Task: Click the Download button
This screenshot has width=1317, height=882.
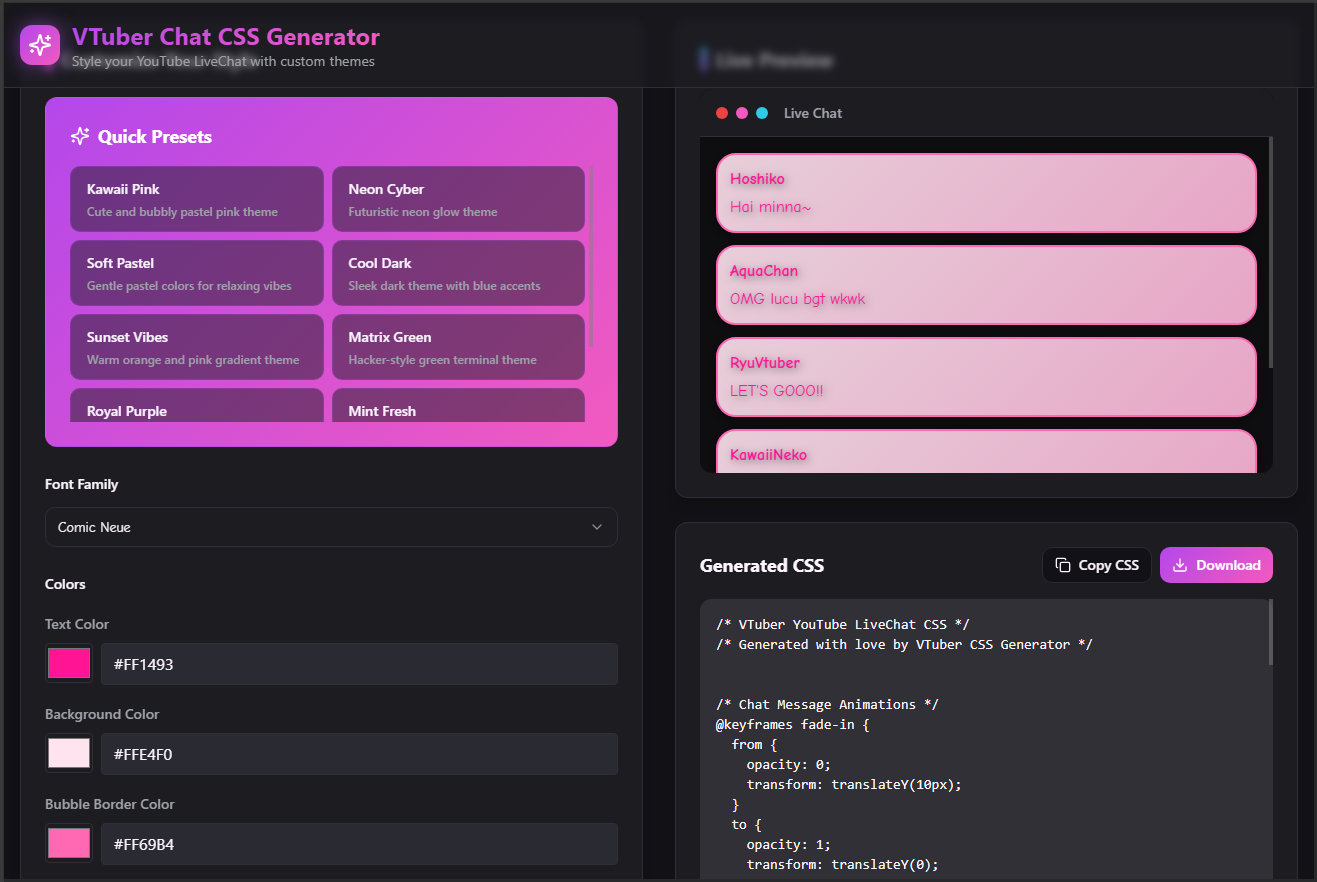Action: click(x=1216, y=564)
